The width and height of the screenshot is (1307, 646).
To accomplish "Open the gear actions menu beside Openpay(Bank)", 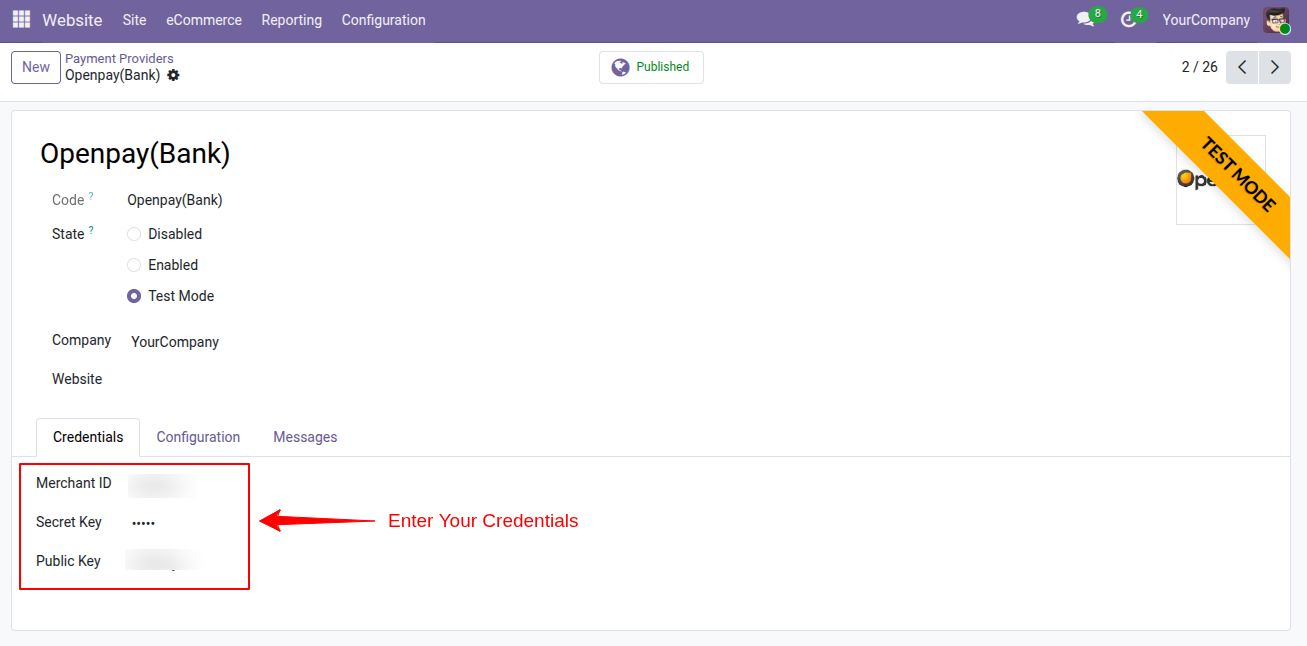I will pyautogui.click(x=173, y=75).
